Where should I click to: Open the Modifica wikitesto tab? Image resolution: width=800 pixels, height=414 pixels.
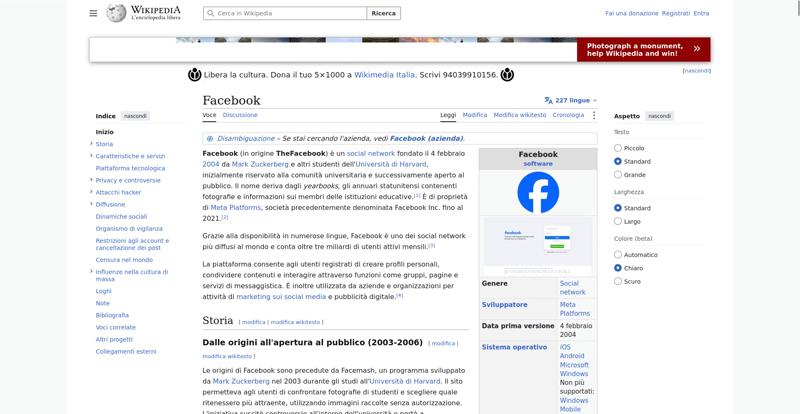pyautogui.click(x=520, y=115)
